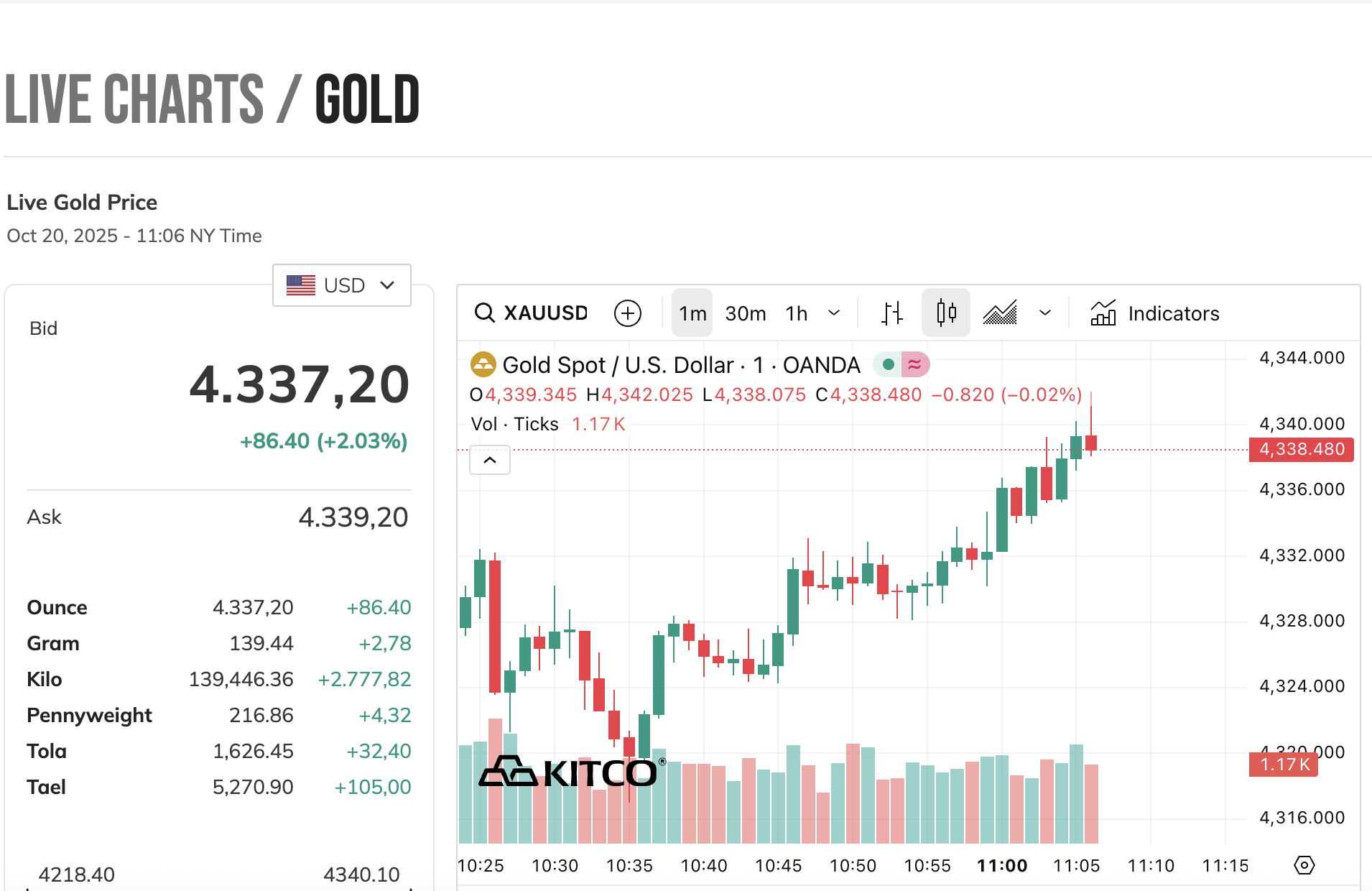Image resolution: width=1372 pixels, height=891 pixels.
Task: Click the XAUUSD symbol search magnifier icon
Action: coord(485,313)
